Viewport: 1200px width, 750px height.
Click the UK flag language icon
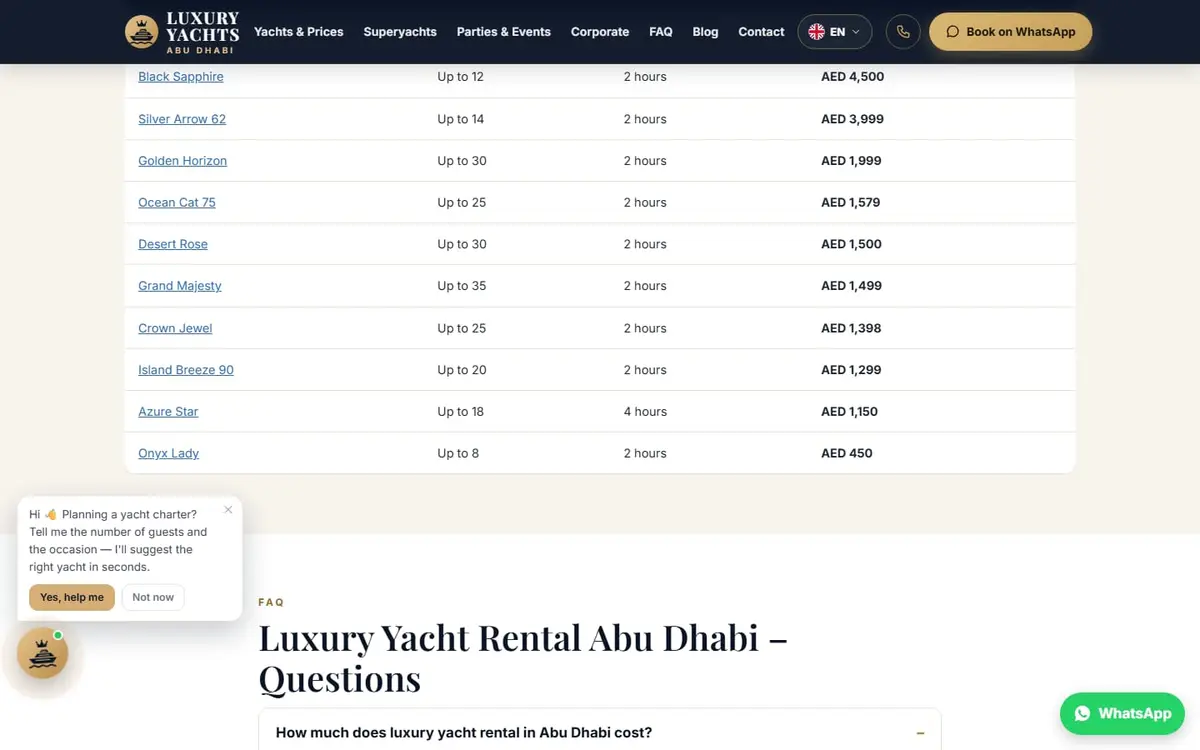click(817, 32)
